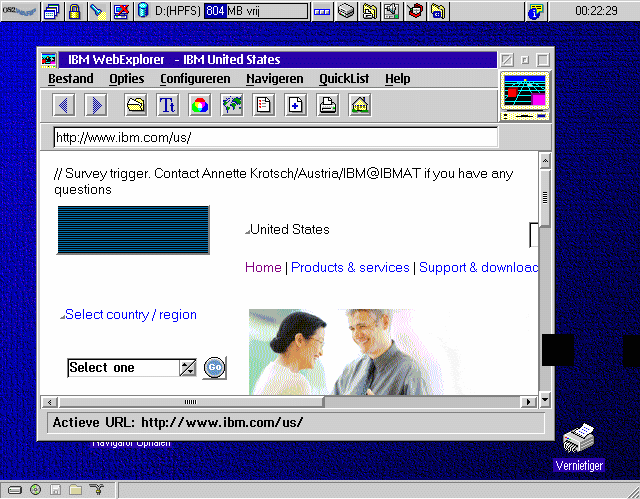Click the world map WebMap toolbar icon
640x499 pixels.
click(x=231, y=105)
